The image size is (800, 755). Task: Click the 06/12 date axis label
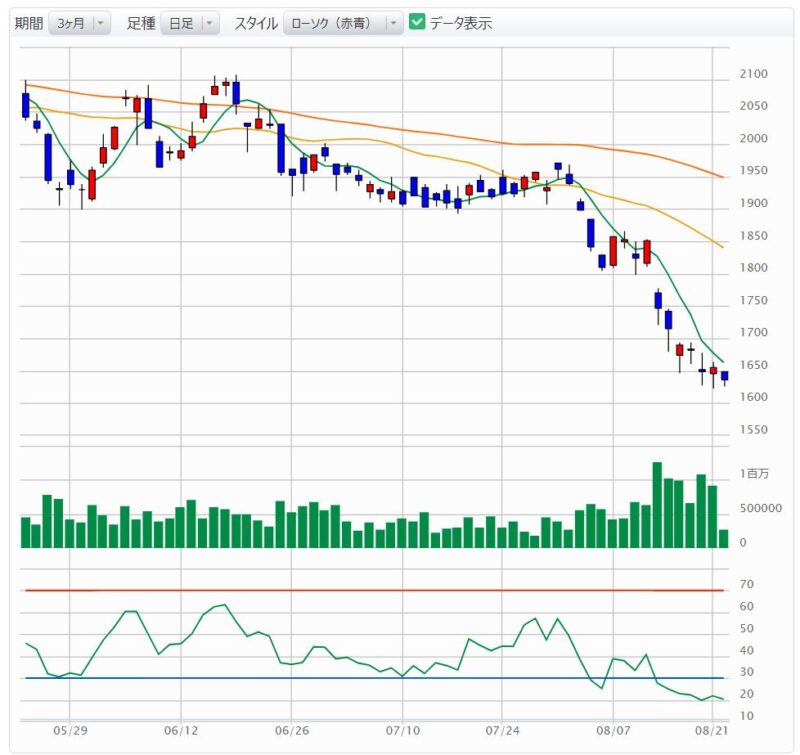click(x=181, y=731)
